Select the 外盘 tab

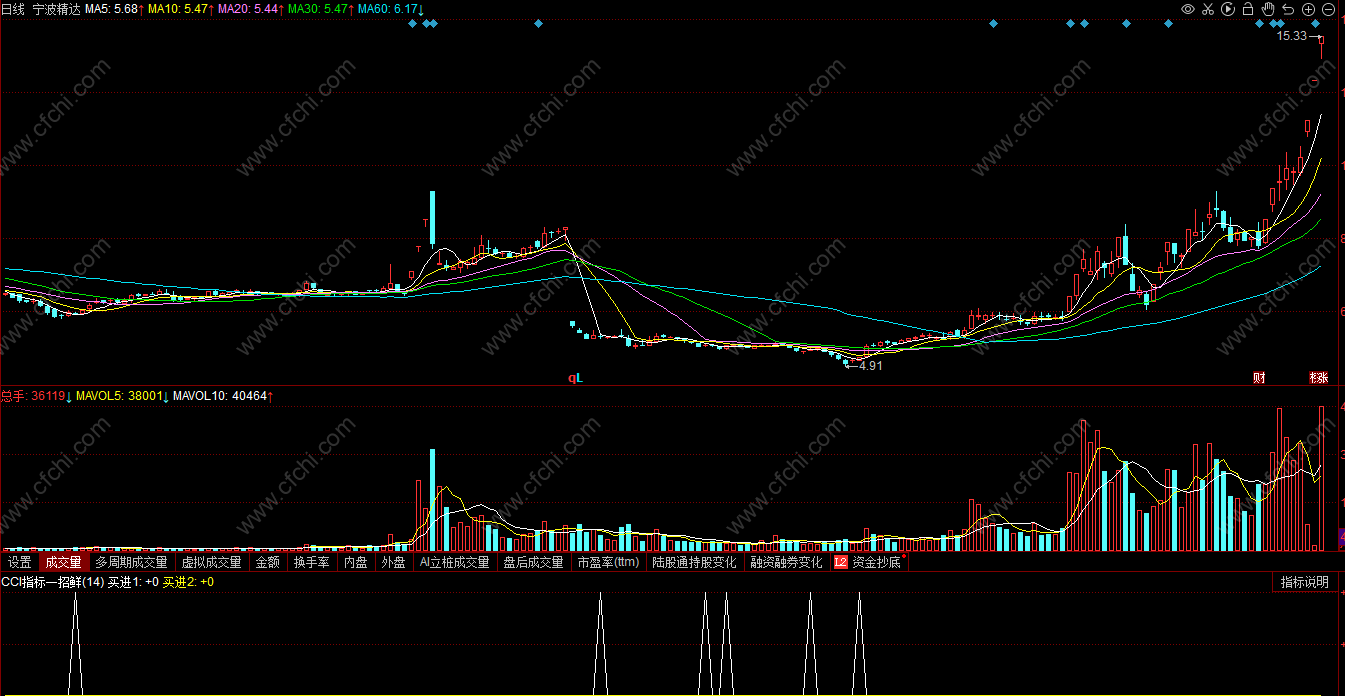click(x=393, y=562)
